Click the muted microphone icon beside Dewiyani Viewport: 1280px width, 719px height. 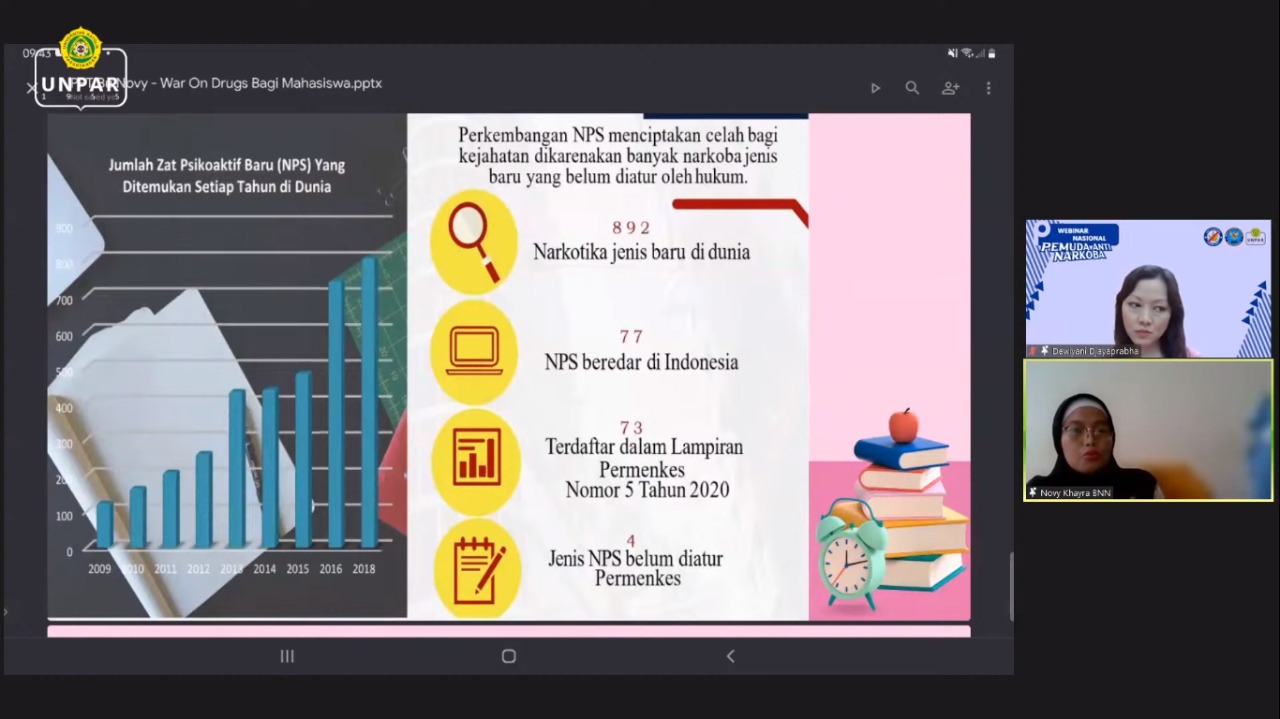[x=1032, y=351]
